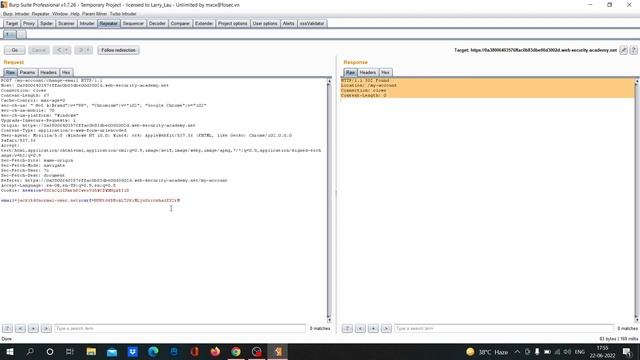
Task: Open the Extender tab
Action: 204,24
